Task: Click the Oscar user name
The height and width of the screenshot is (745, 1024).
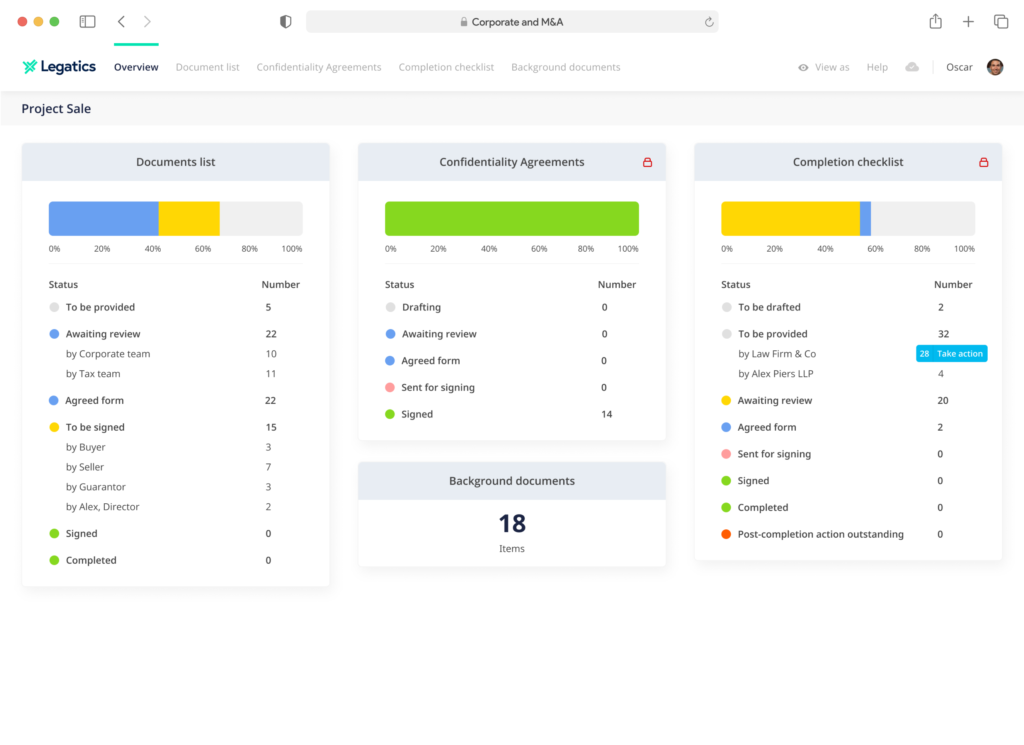Action: pos(959,67)
